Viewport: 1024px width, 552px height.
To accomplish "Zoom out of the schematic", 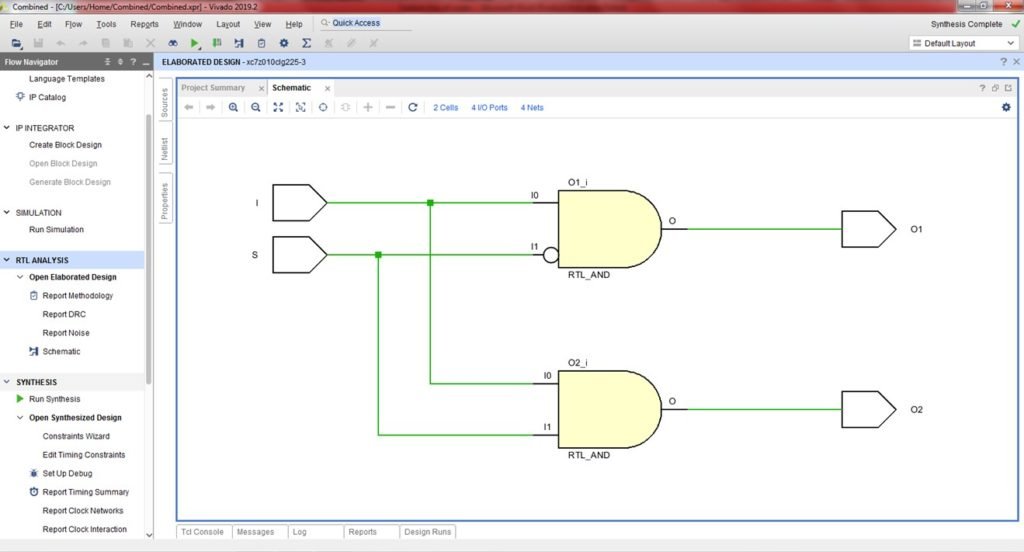I will tap(255, 107).
